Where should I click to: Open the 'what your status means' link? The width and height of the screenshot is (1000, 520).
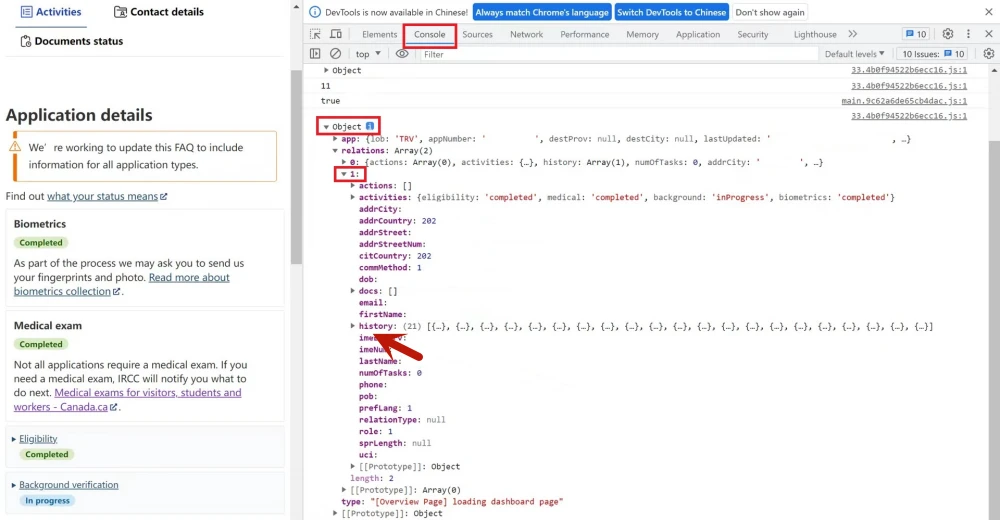[x=107, y=196]
